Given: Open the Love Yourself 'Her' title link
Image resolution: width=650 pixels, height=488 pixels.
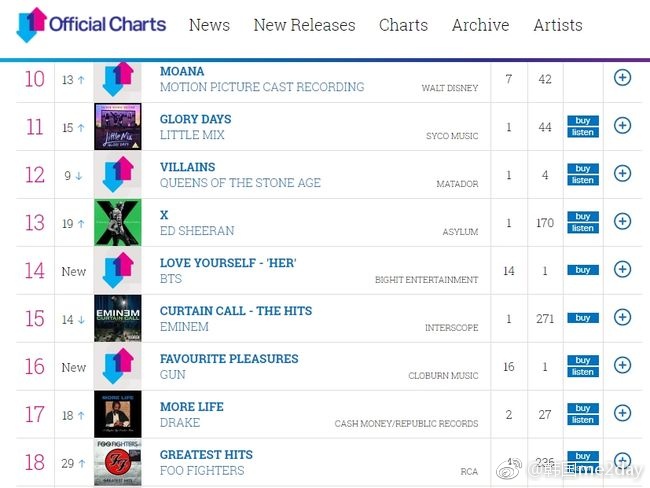Looking at the screenshot, I should [228, 263].
